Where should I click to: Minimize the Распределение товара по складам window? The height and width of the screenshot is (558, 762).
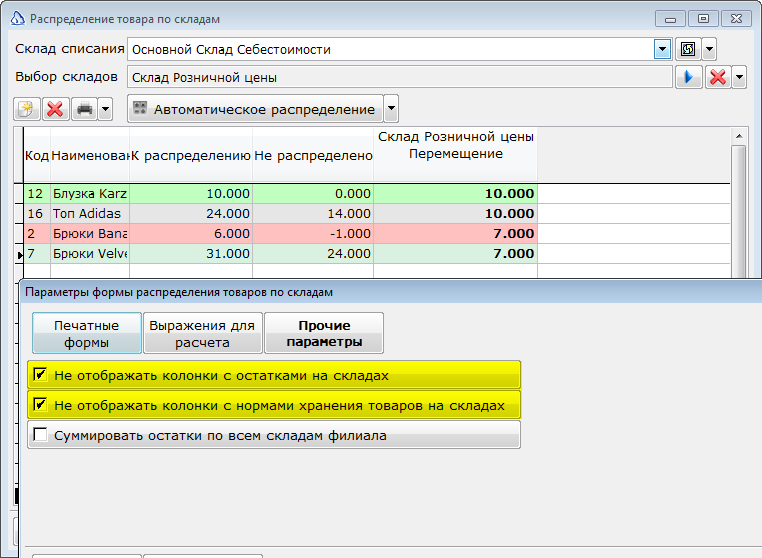(670, 19)
